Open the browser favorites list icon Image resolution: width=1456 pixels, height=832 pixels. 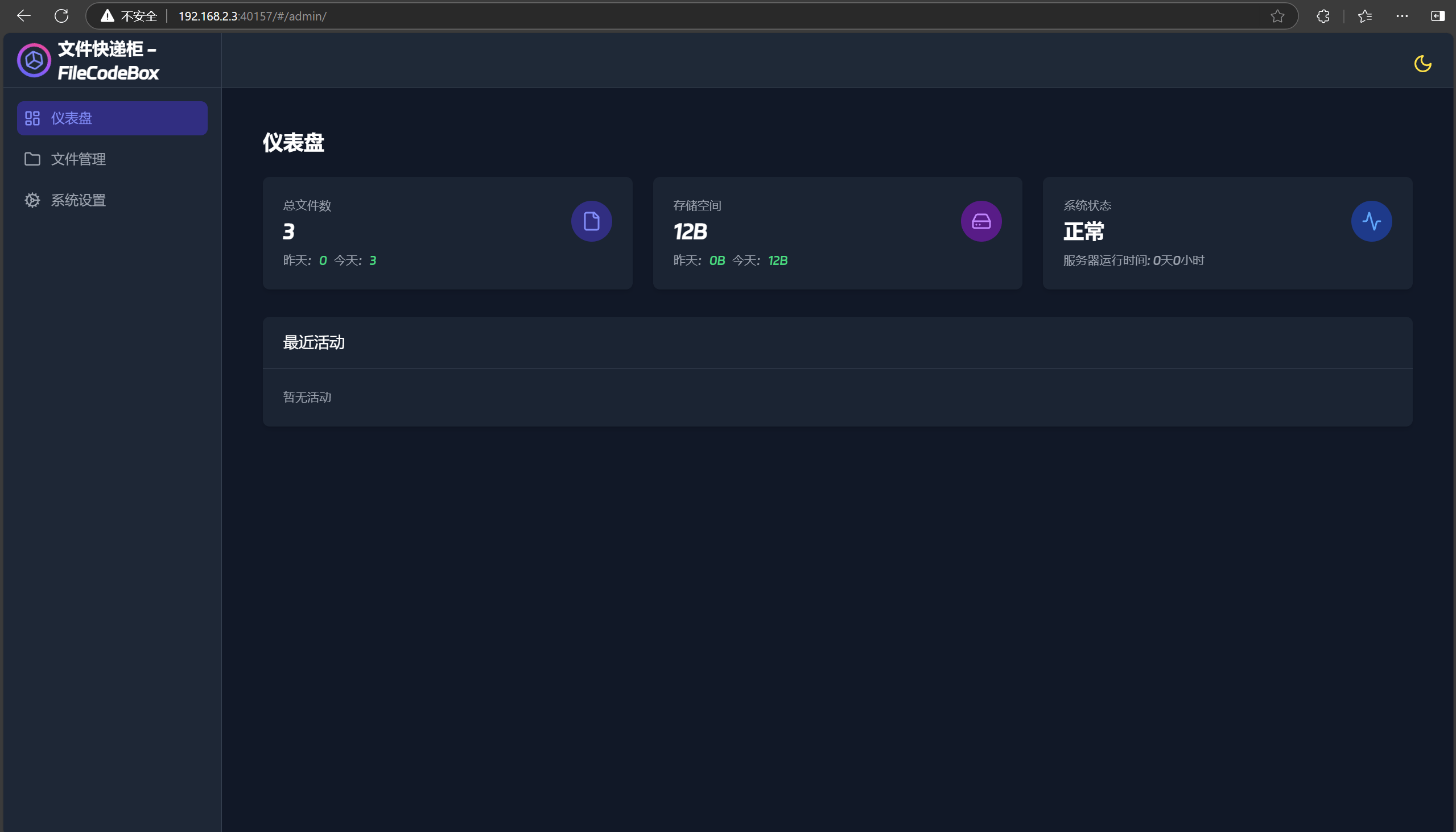click(x=1364, y=16)
